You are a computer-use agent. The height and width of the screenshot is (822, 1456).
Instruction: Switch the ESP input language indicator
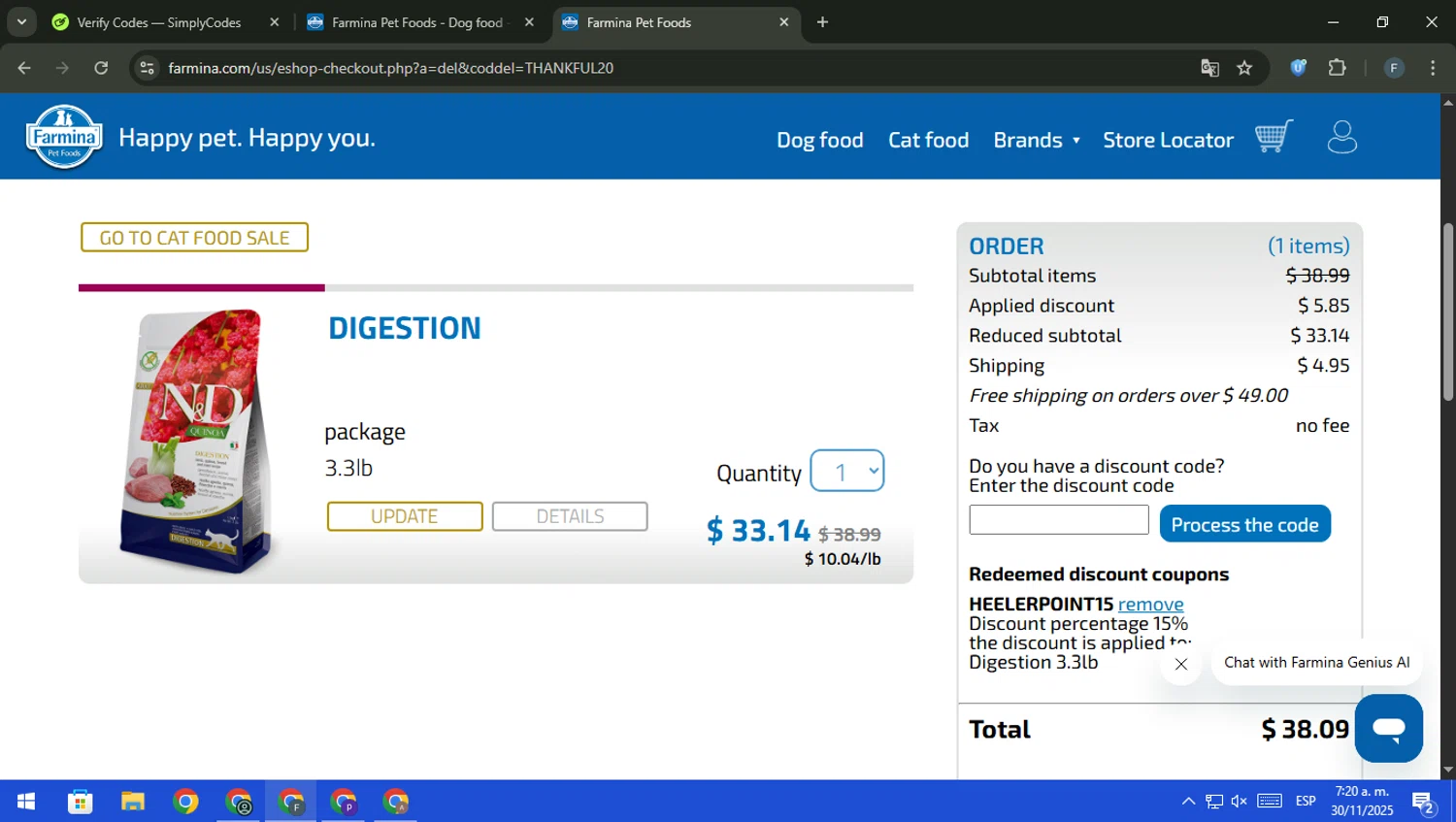(1306, 802)
